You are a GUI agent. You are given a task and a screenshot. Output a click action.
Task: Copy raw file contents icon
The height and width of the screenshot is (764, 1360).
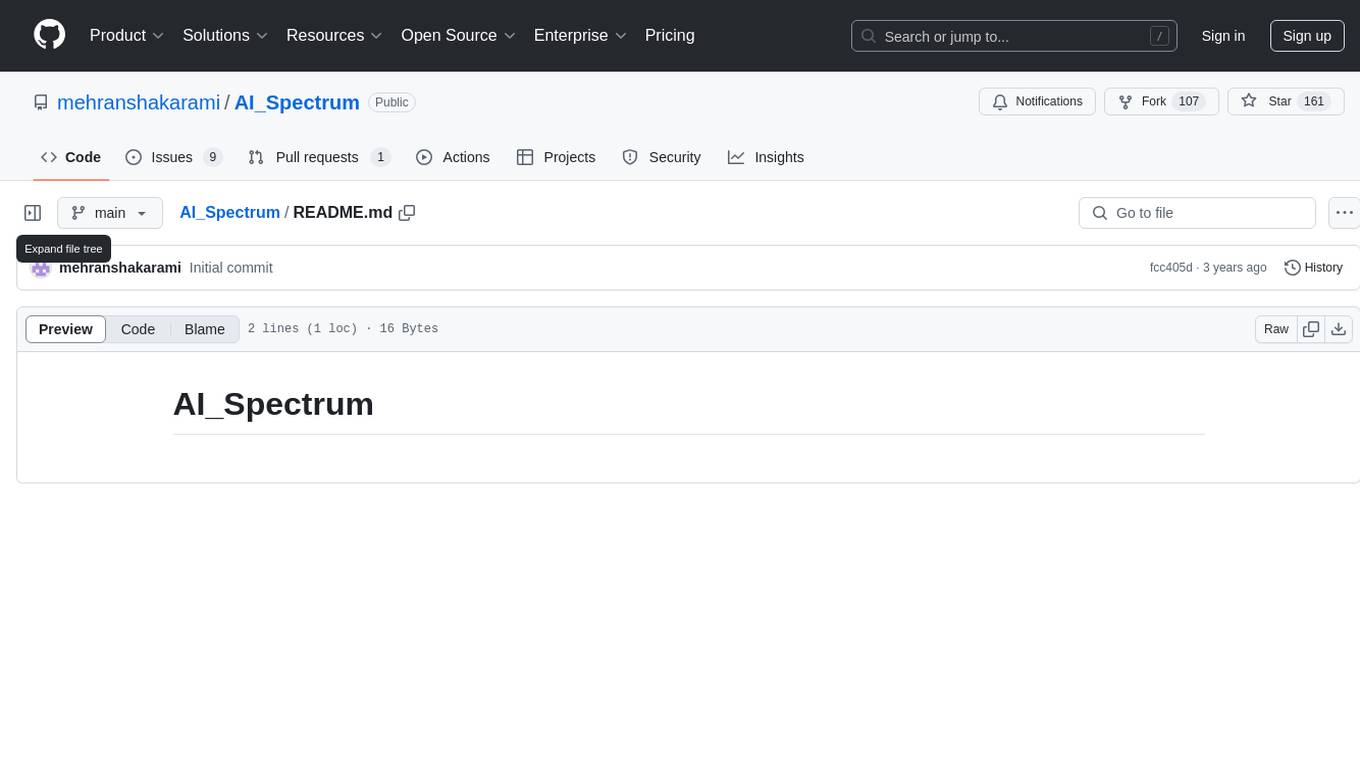[x=1311, y=329]
